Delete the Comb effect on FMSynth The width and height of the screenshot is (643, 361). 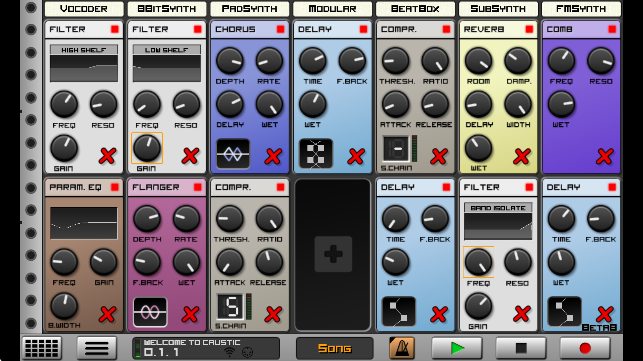coord(604,156)
